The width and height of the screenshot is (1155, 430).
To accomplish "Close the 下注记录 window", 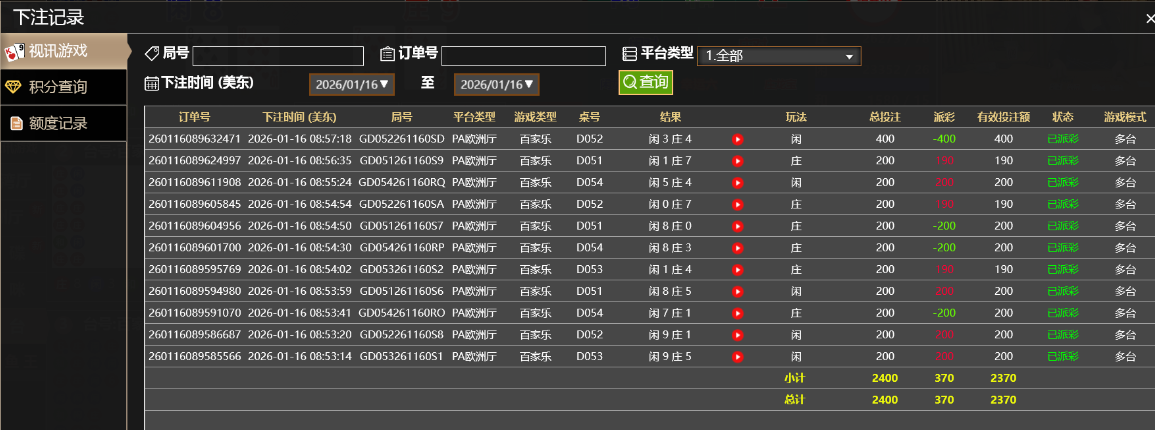I will [1149, 17].
